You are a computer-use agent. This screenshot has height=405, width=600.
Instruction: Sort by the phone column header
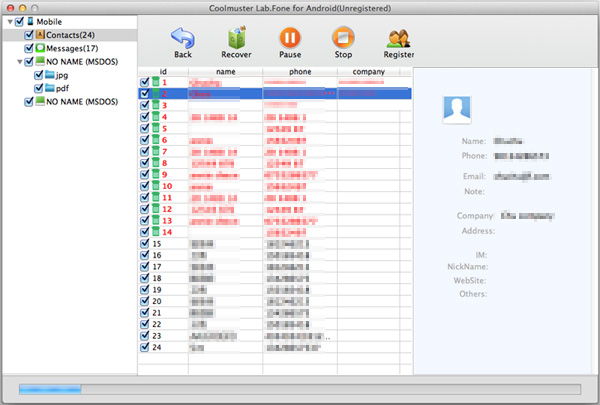[300, 72]
